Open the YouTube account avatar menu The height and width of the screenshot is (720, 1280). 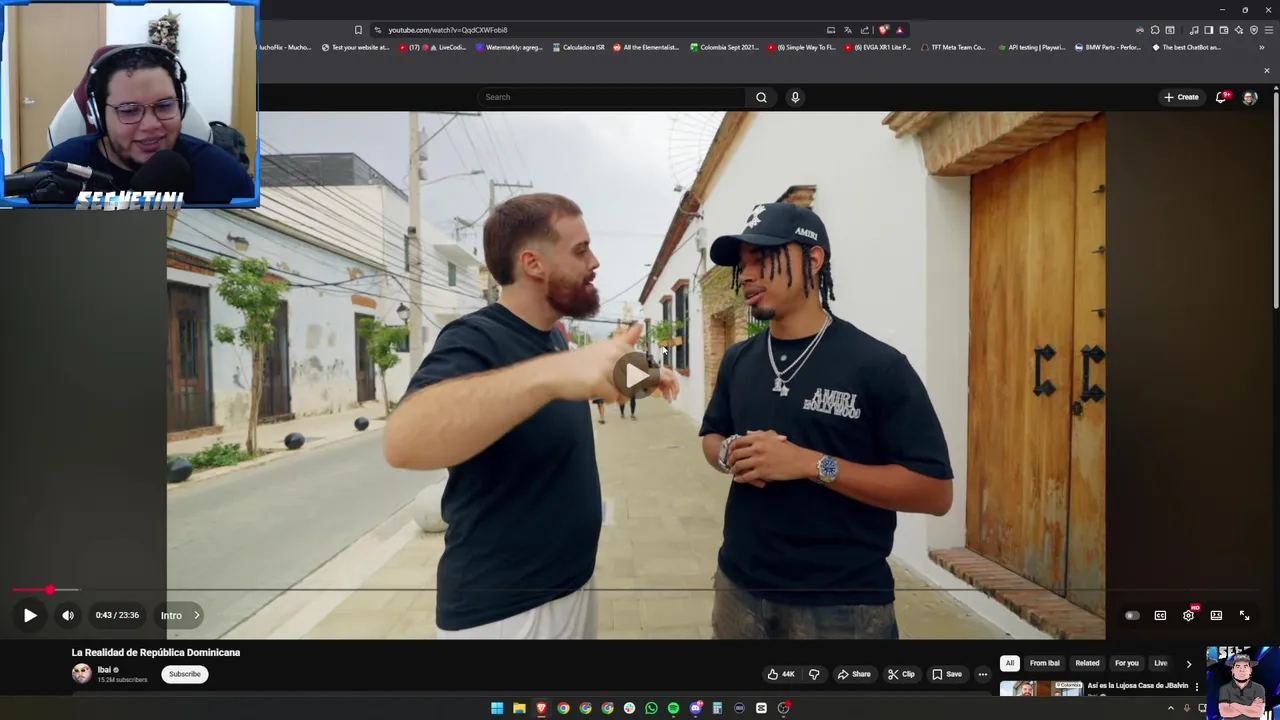(1249, 97)
